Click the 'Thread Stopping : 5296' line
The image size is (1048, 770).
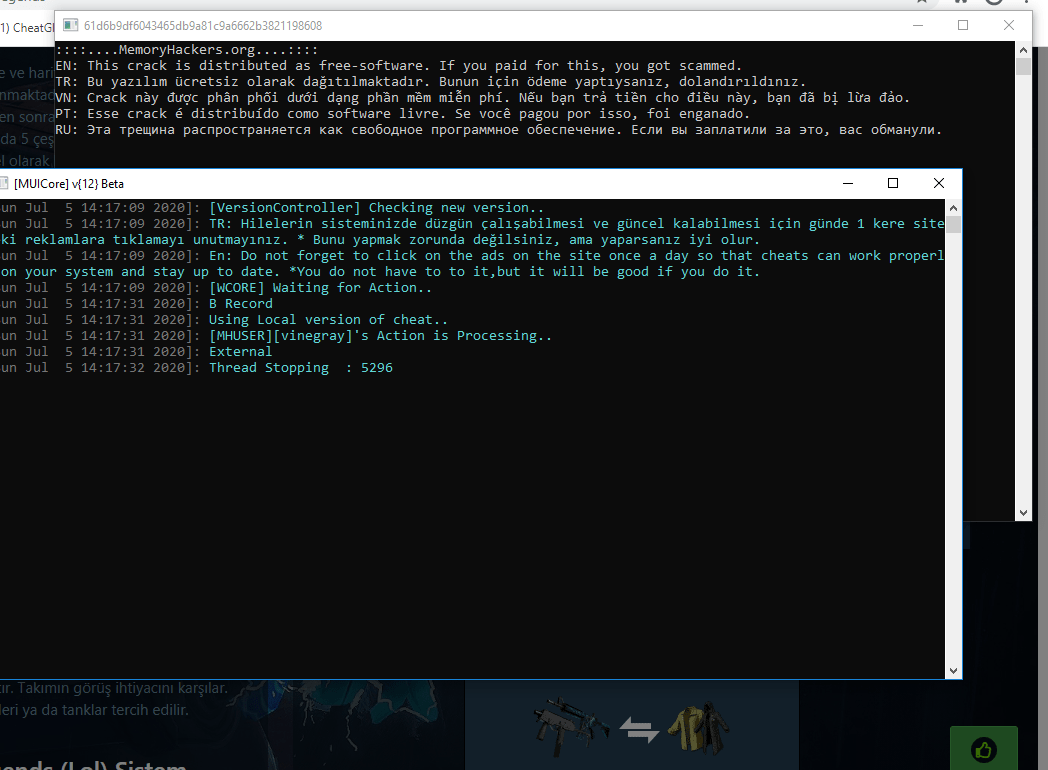click(301, 368)
